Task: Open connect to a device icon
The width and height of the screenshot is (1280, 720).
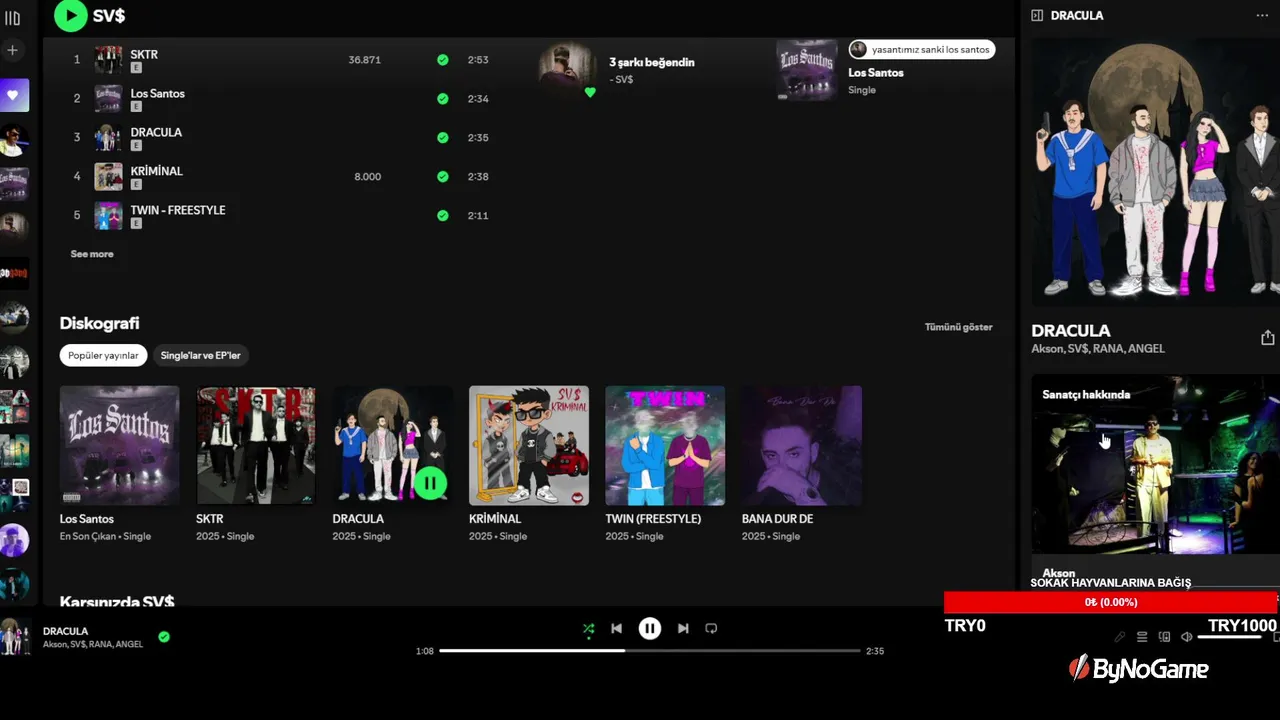Action: coord(1164,637)
